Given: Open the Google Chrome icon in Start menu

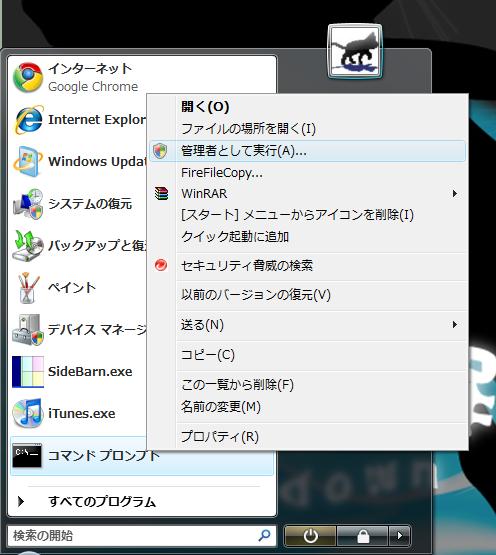Looking at the screenshot, I should click(x=28, y=78).
